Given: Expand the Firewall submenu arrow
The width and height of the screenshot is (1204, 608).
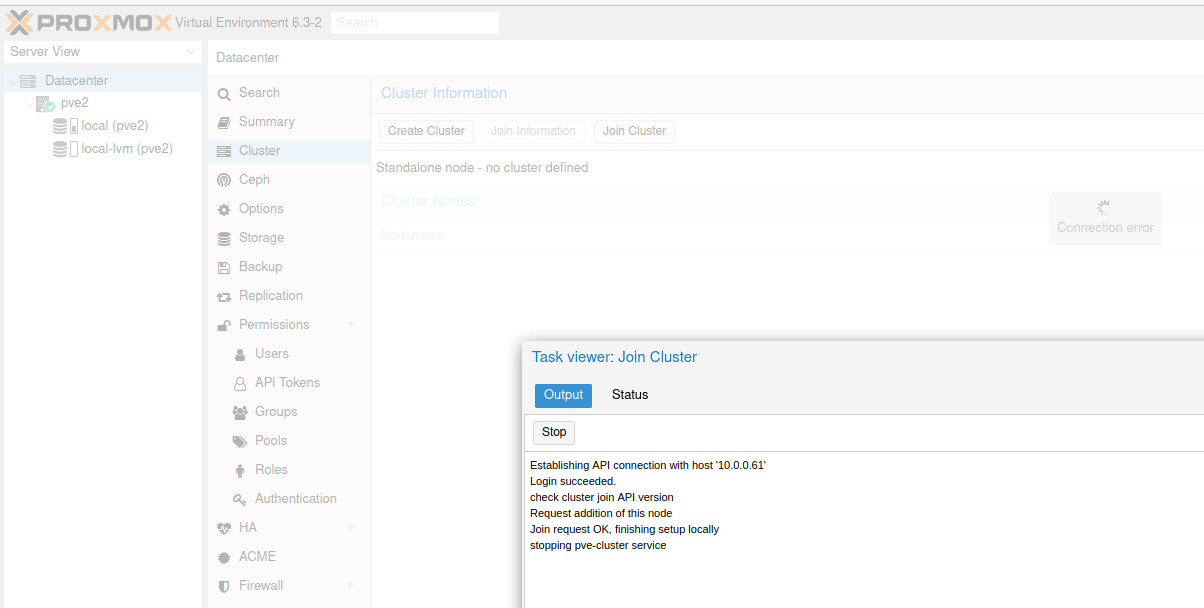Looking at the screenshot, I should point(351,586).
